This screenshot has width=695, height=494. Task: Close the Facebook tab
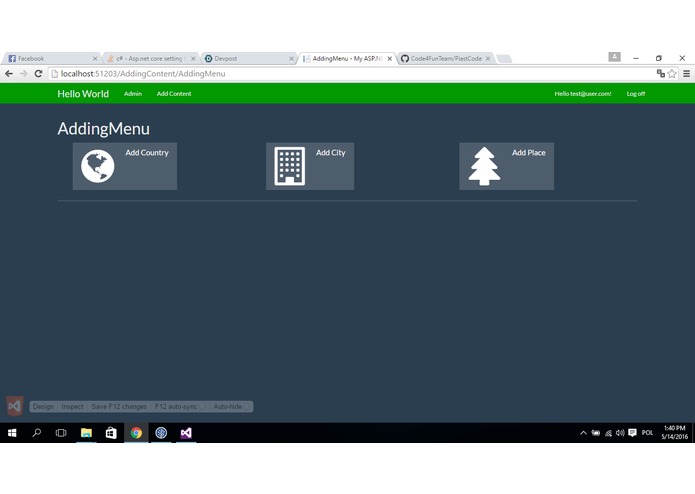(95, 58)
